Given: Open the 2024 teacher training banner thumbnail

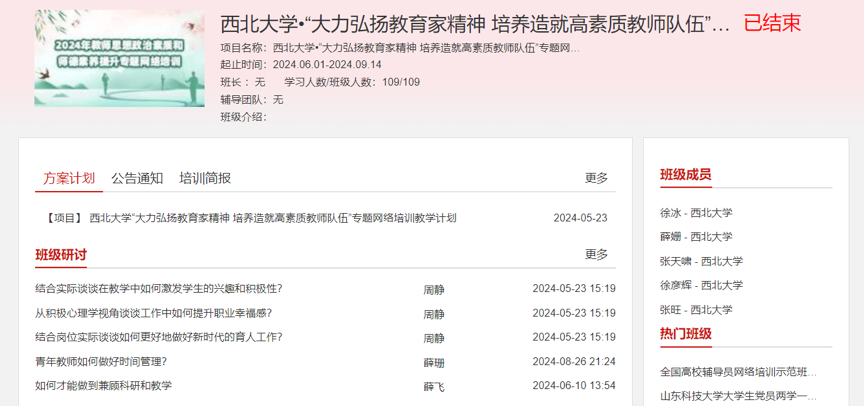Looking at the screenshot, I should pyautogui.click(x=120, y=58).
